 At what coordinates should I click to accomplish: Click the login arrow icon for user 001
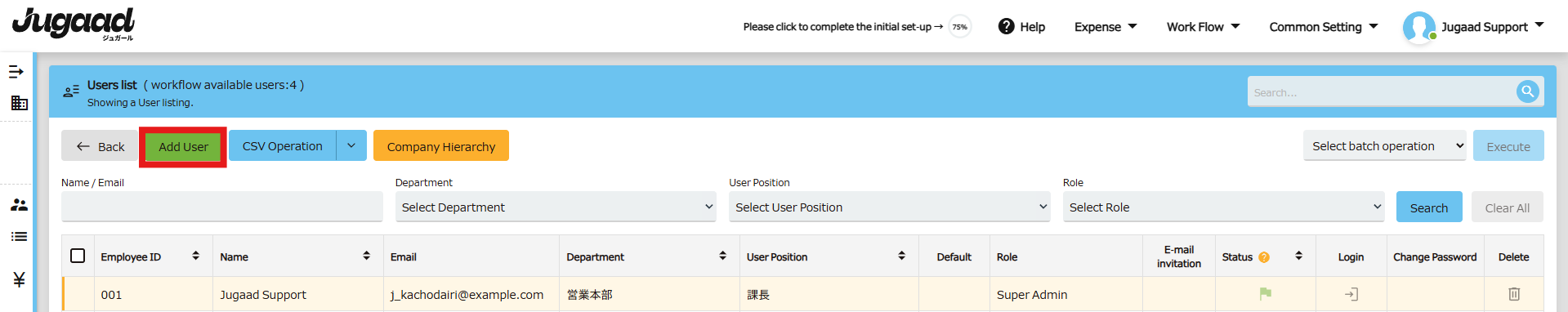click(x=1351, y=294)
